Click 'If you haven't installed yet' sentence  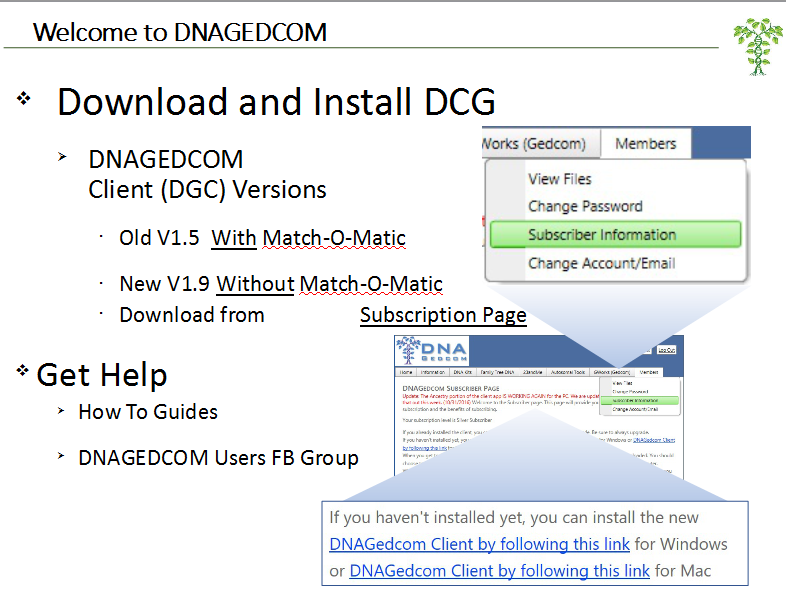tap(514, 518)
